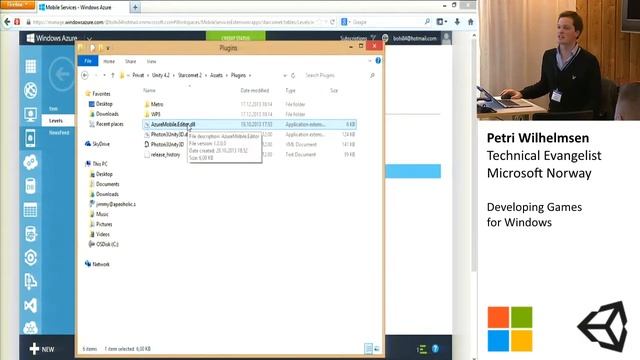This screenshot has width=640, height=360.
Task: Click the Windows Azure logo
Action: click(x=52, y=38)
